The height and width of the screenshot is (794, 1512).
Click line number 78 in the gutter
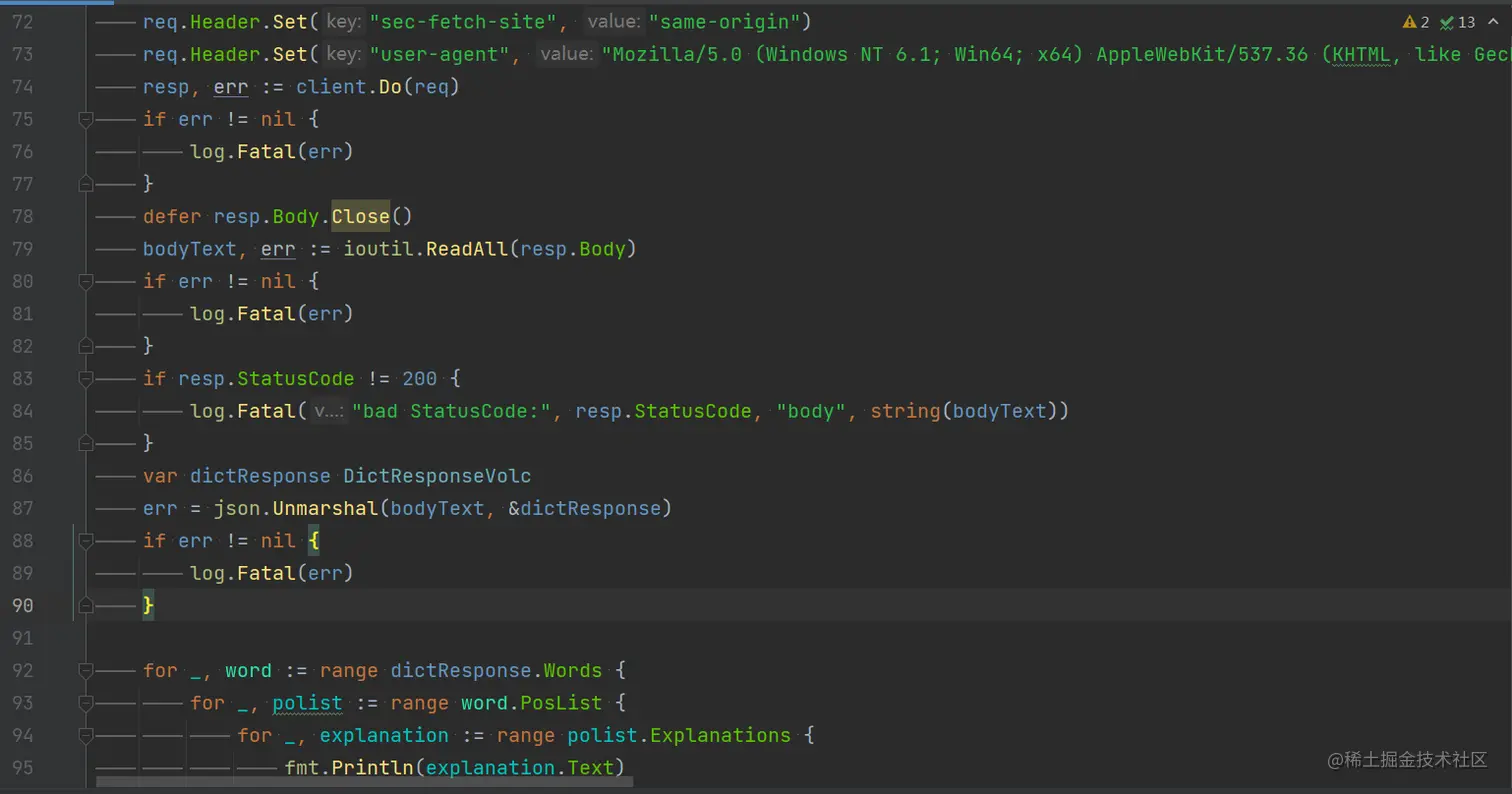coord(22,216)
